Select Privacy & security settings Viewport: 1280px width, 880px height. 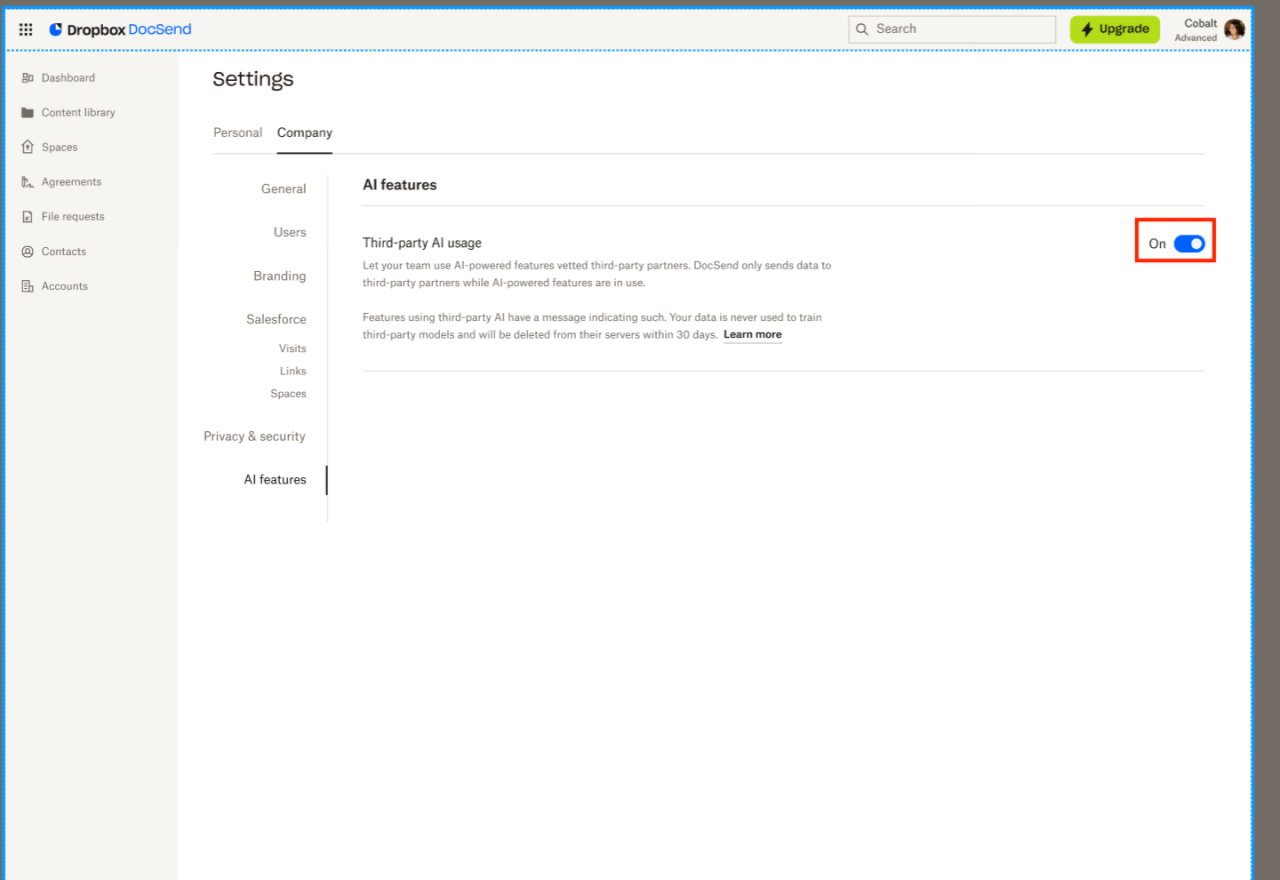coord(254,436)
